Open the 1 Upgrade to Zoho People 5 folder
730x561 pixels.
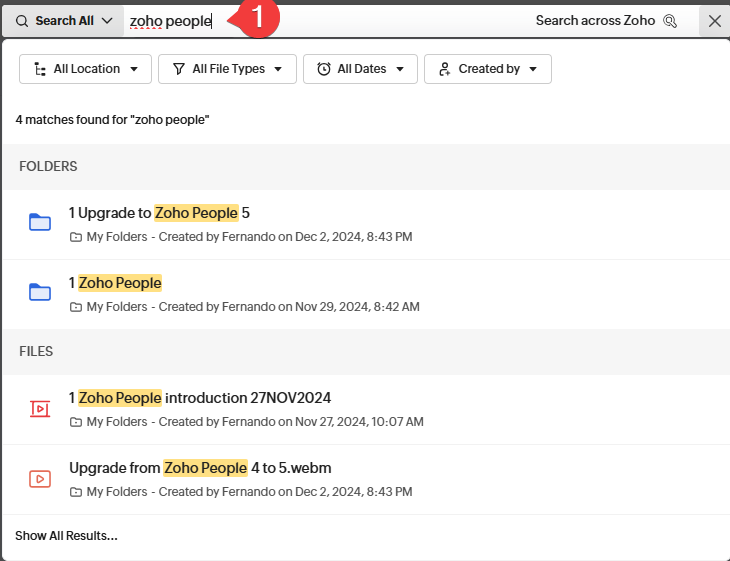pos(158,213)
